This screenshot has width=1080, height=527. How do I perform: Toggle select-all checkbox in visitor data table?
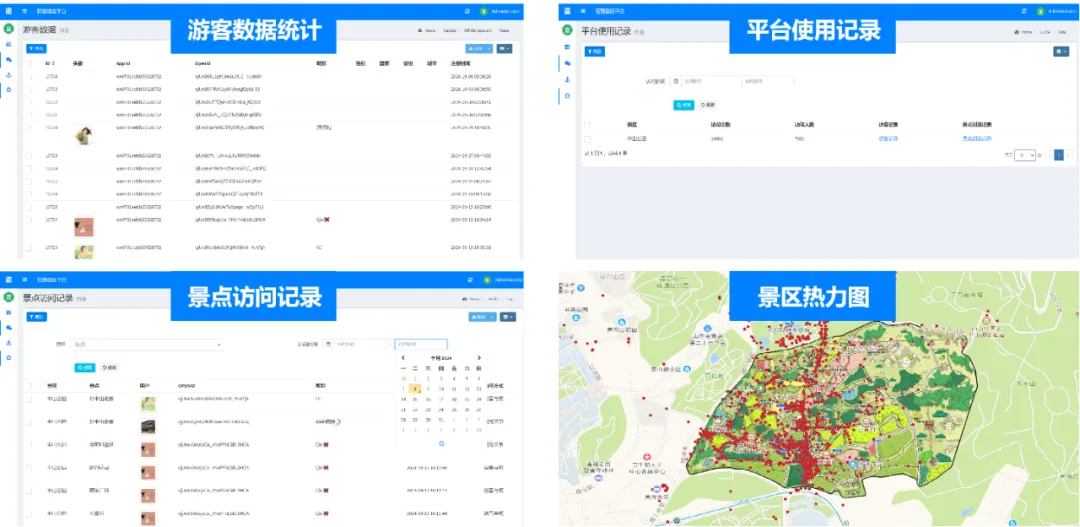29,63
